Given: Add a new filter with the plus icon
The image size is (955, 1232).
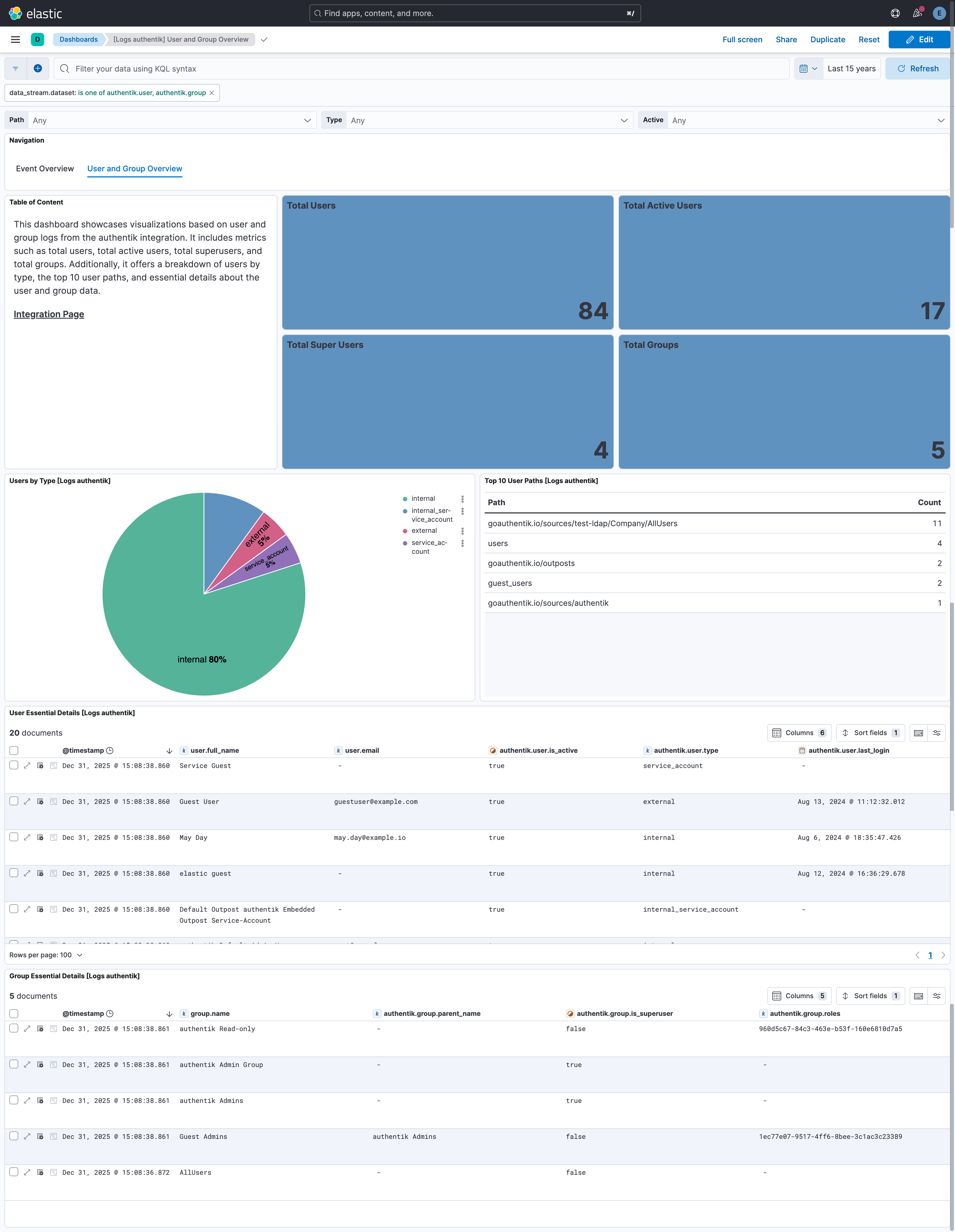Looking at the screenshot, I should pyautogui.click(x=37, y=68).
